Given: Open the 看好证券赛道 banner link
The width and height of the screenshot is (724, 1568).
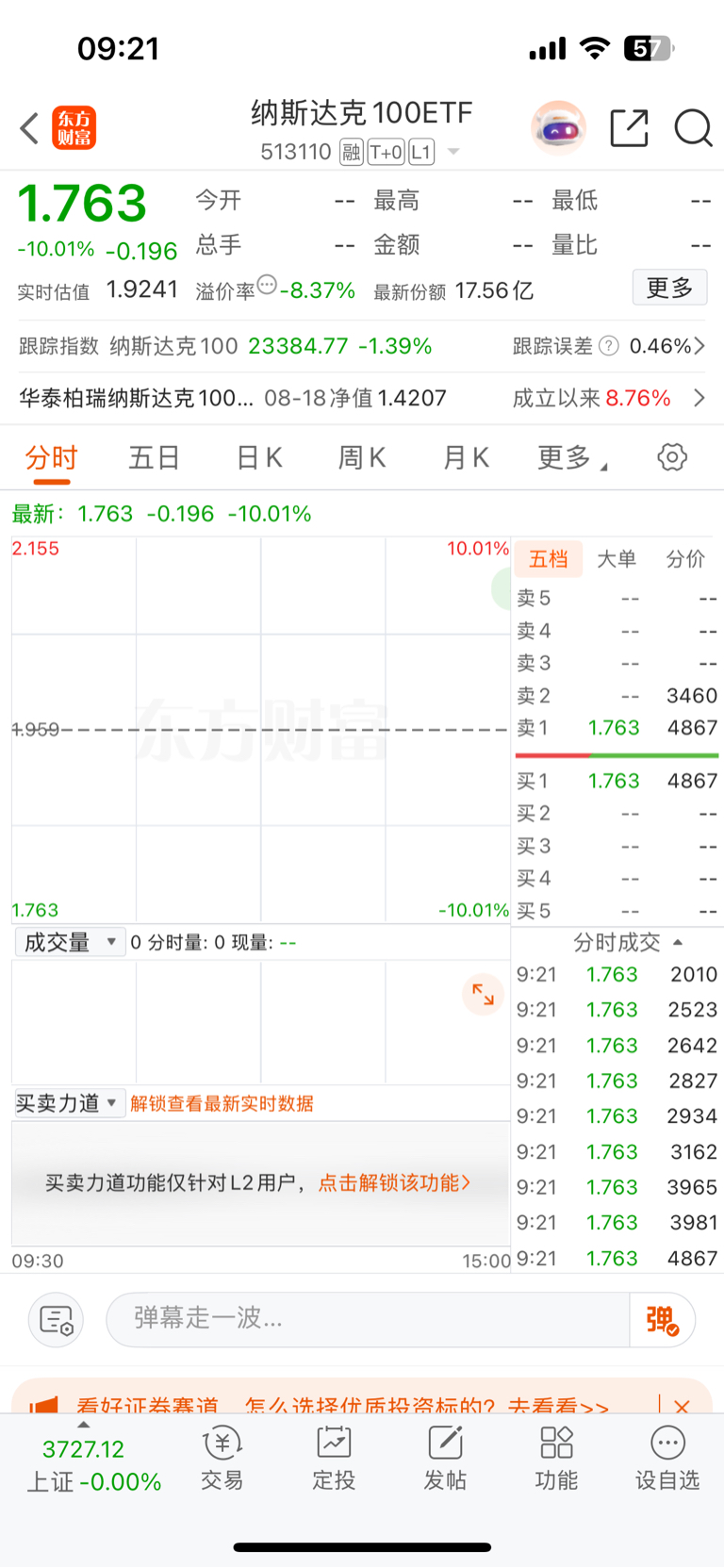Looking at the screenshot, I should tap(342, 1406).
